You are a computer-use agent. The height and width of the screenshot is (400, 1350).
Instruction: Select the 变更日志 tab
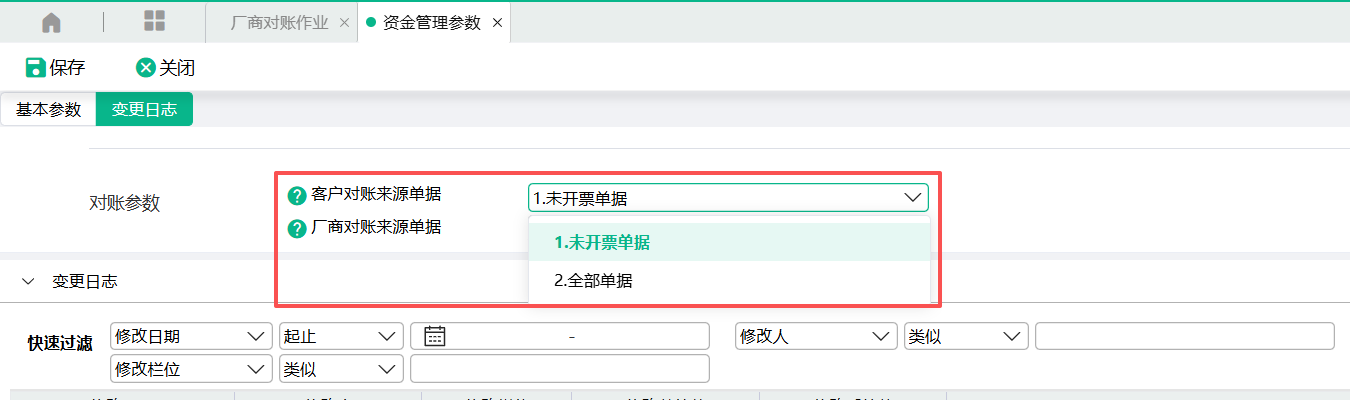[144, 110]
